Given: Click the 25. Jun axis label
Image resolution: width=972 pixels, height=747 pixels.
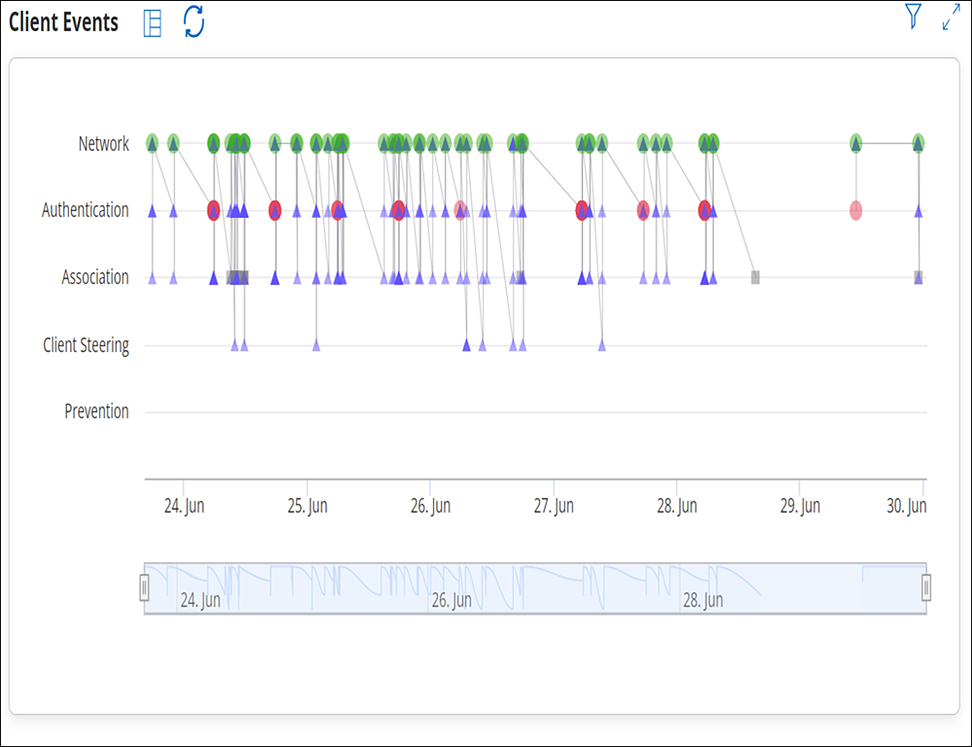Looking at the screenshot, I should 307,506.
